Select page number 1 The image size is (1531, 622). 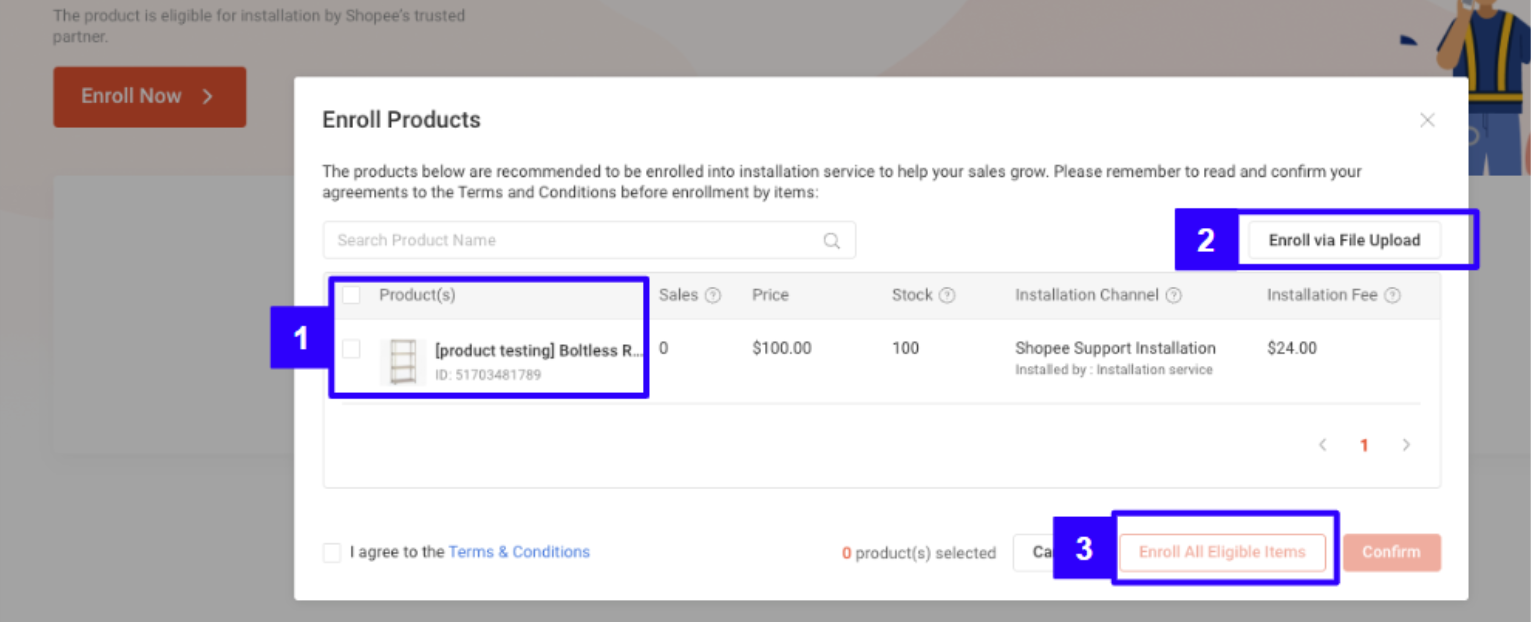click(x=1364, y=446)
